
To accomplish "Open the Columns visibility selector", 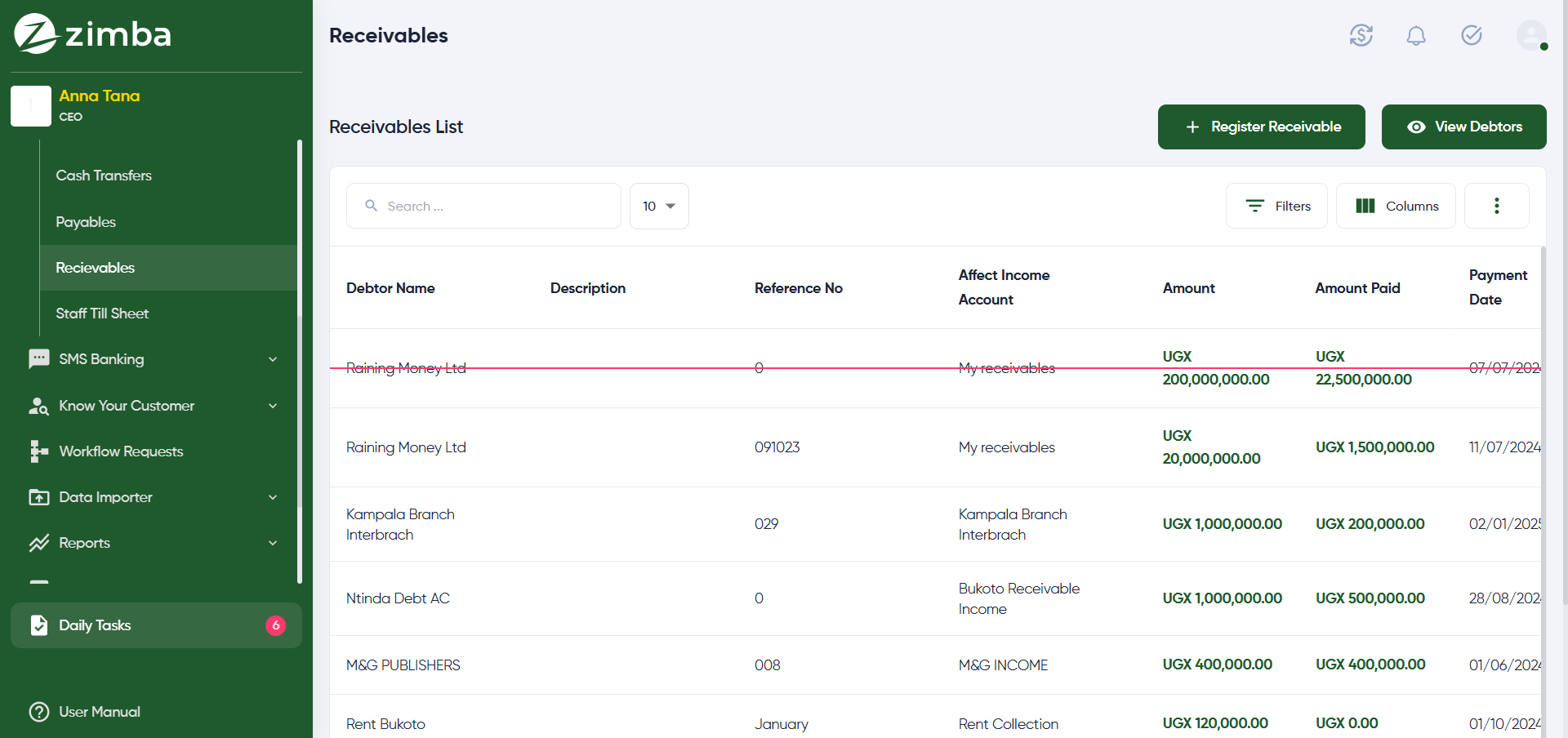I will point(1396,206).
